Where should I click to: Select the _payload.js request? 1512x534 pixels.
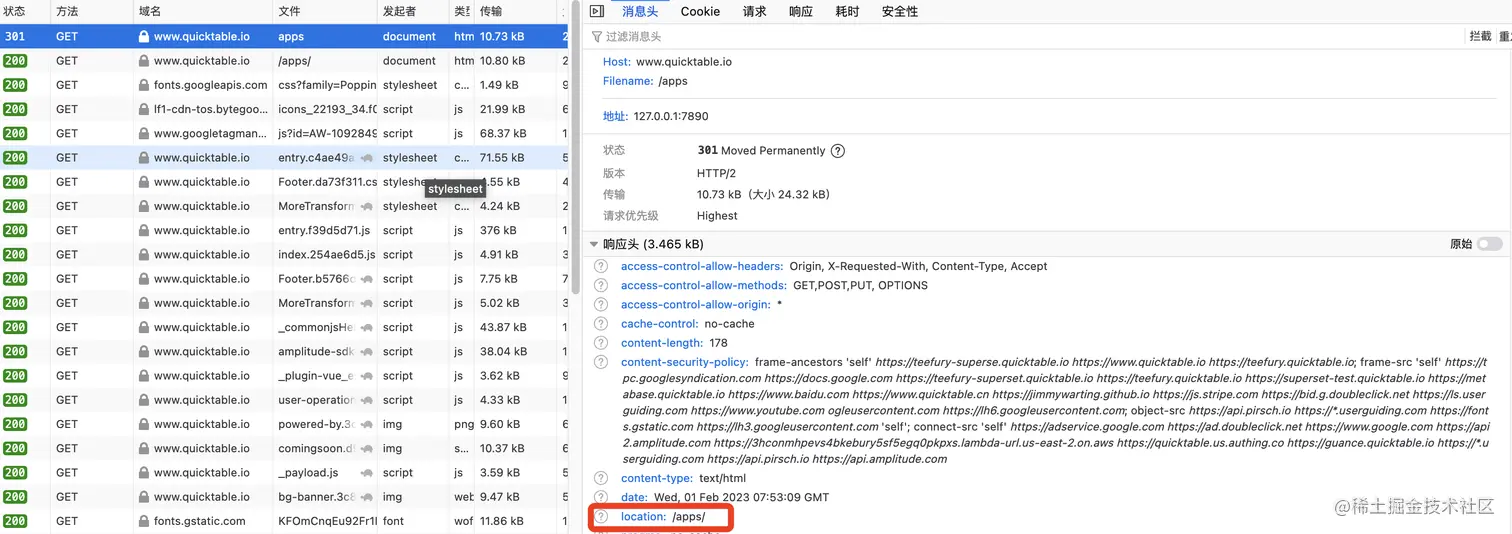[x=284, y=473]
